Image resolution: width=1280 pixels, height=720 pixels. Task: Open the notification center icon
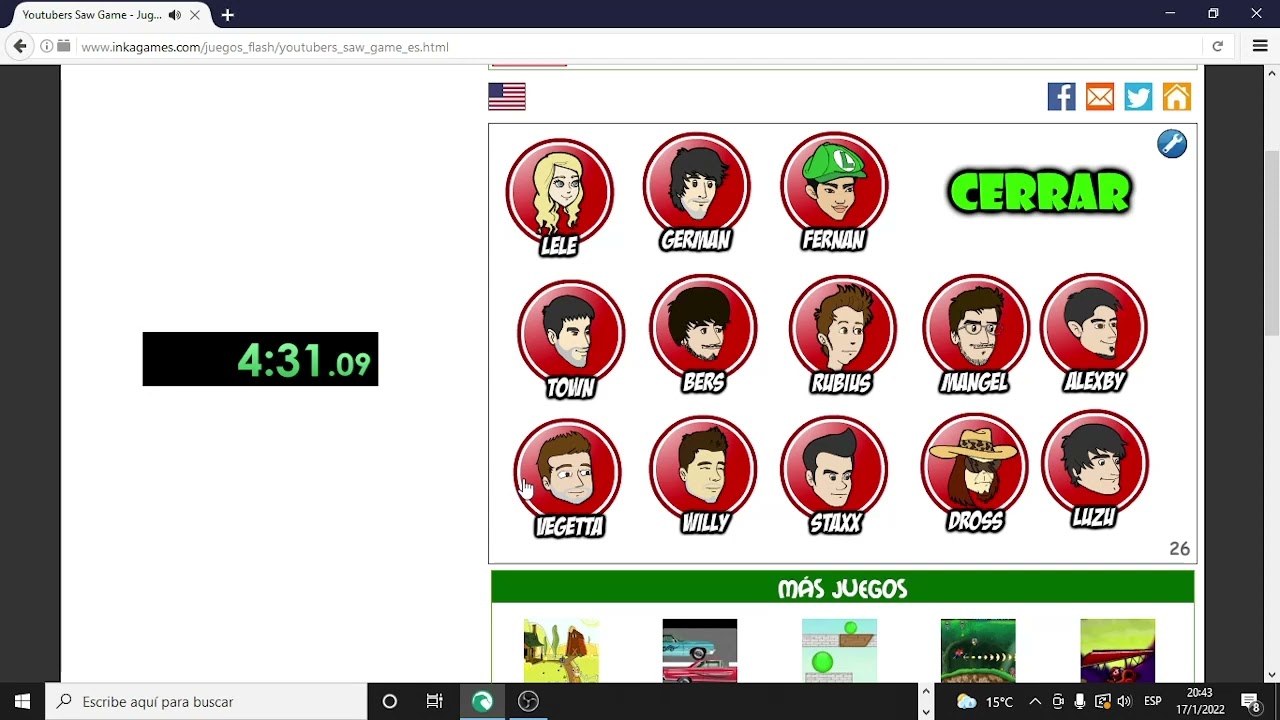(1251, 701)
